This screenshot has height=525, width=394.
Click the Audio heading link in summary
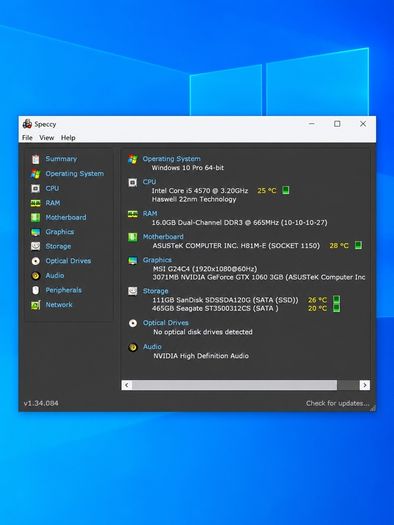point(152,347)
